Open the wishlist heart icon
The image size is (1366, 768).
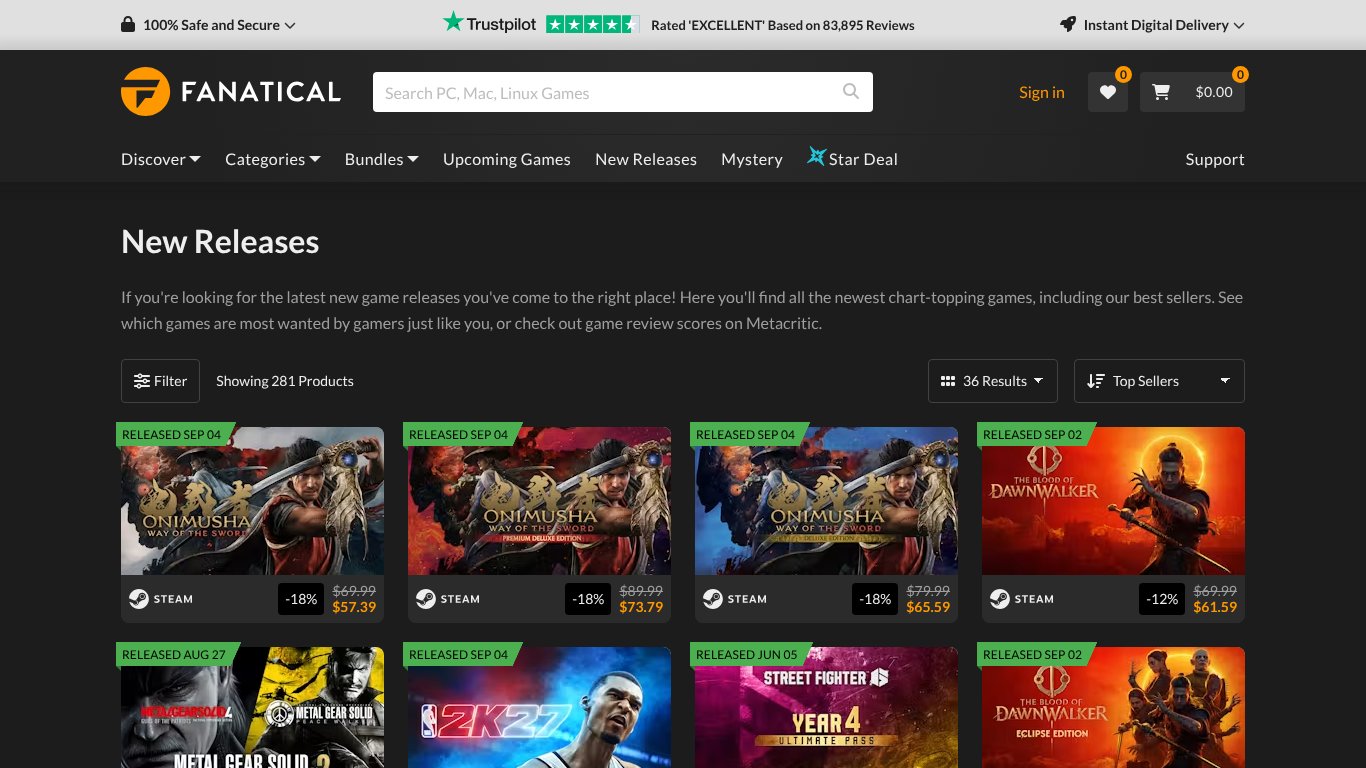coord(1108,92)
